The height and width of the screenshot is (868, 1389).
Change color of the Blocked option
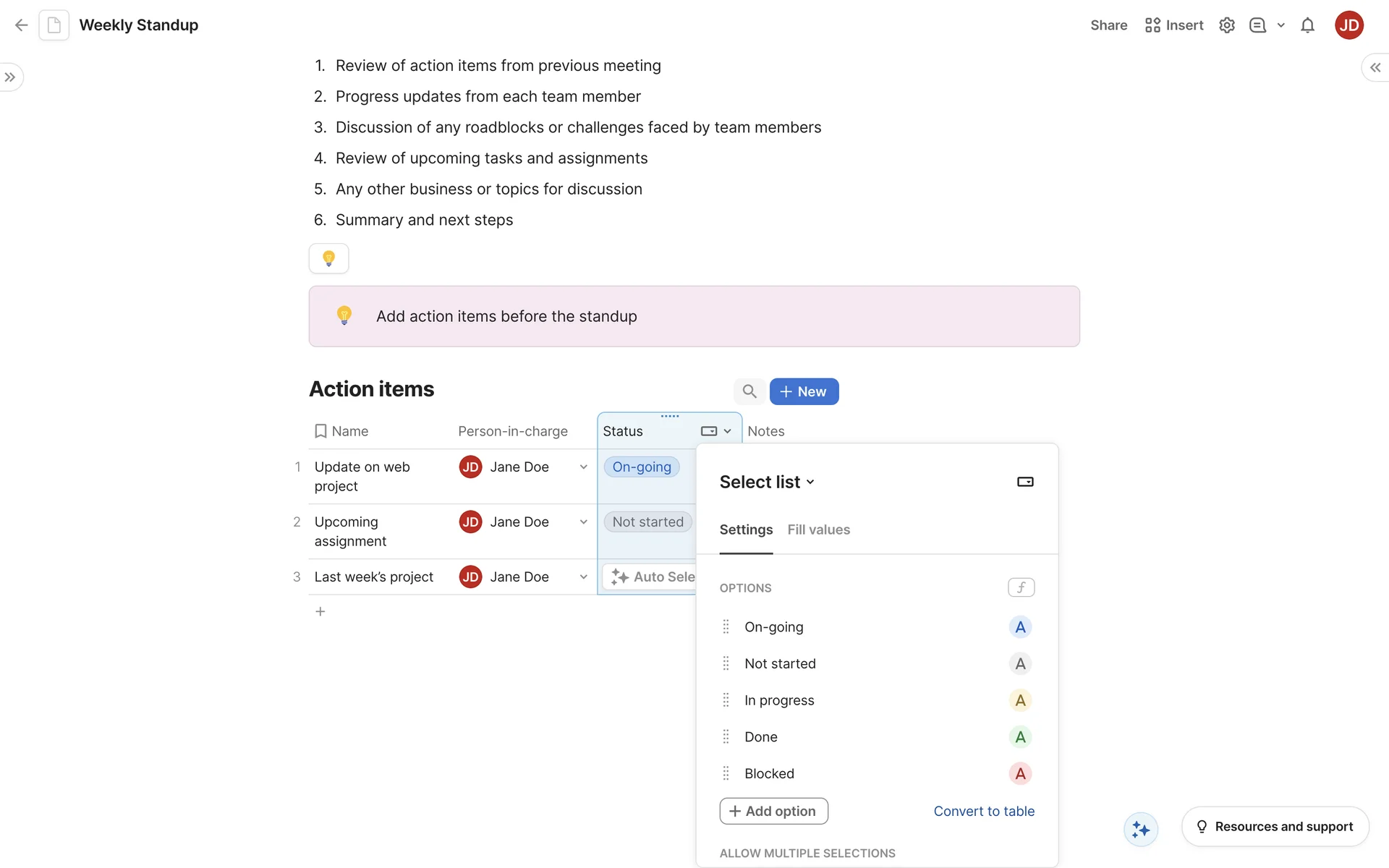point(1019,773)
